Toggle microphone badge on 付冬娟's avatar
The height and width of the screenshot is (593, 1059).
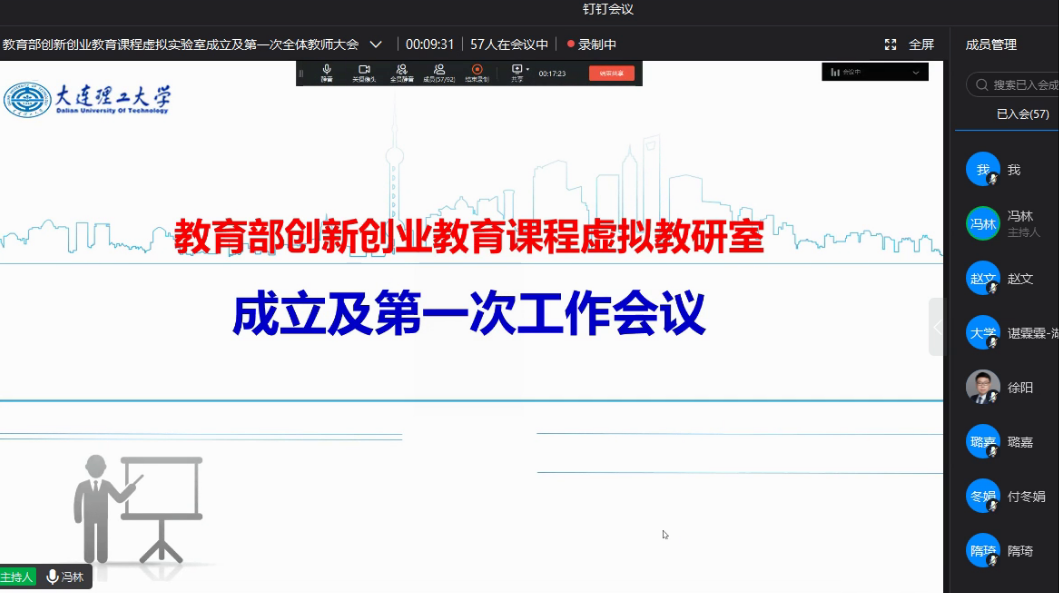coord(993,506)
